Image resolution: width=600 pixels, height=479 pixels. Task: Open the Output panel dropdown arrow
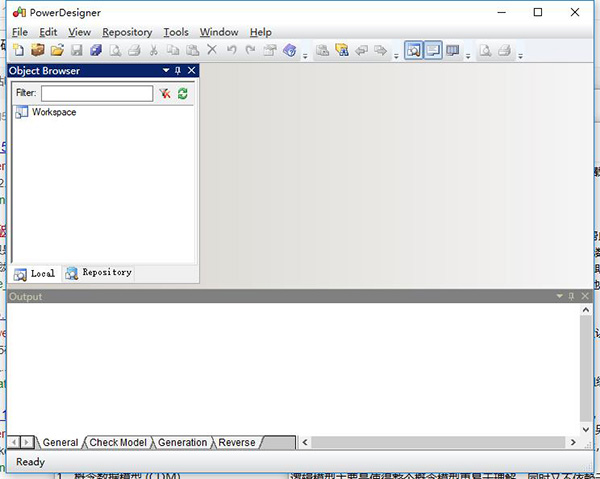click(559, 296)
